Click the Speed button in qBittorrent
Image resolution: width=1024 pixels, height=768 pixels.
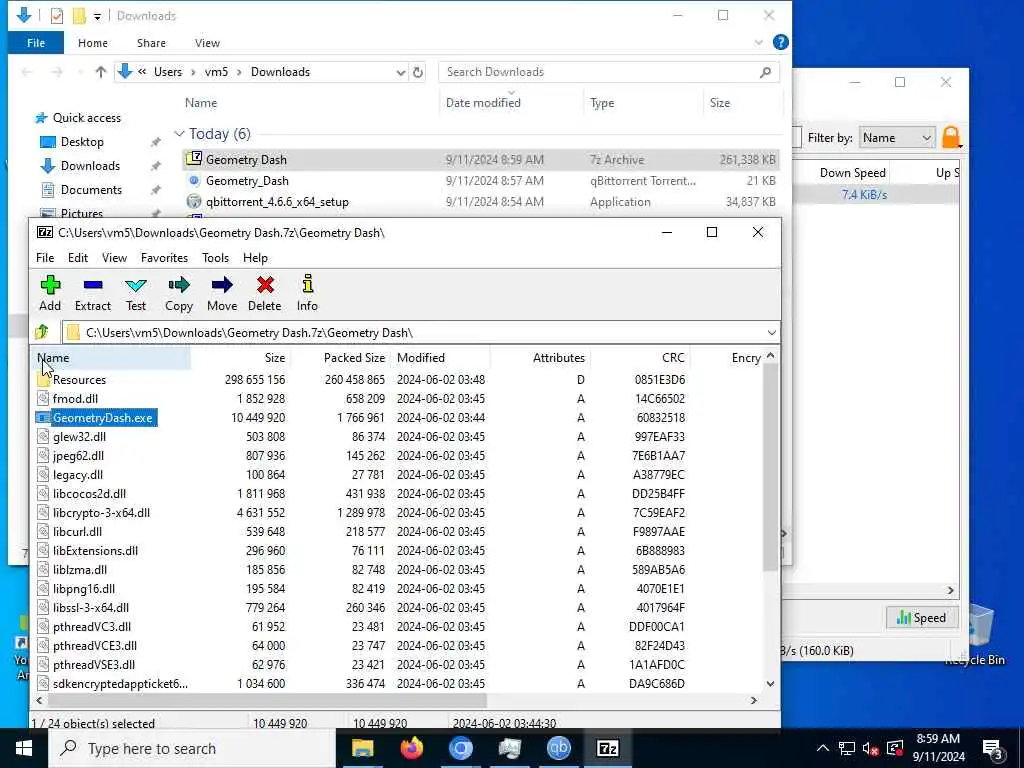click(x=921, y=617)
